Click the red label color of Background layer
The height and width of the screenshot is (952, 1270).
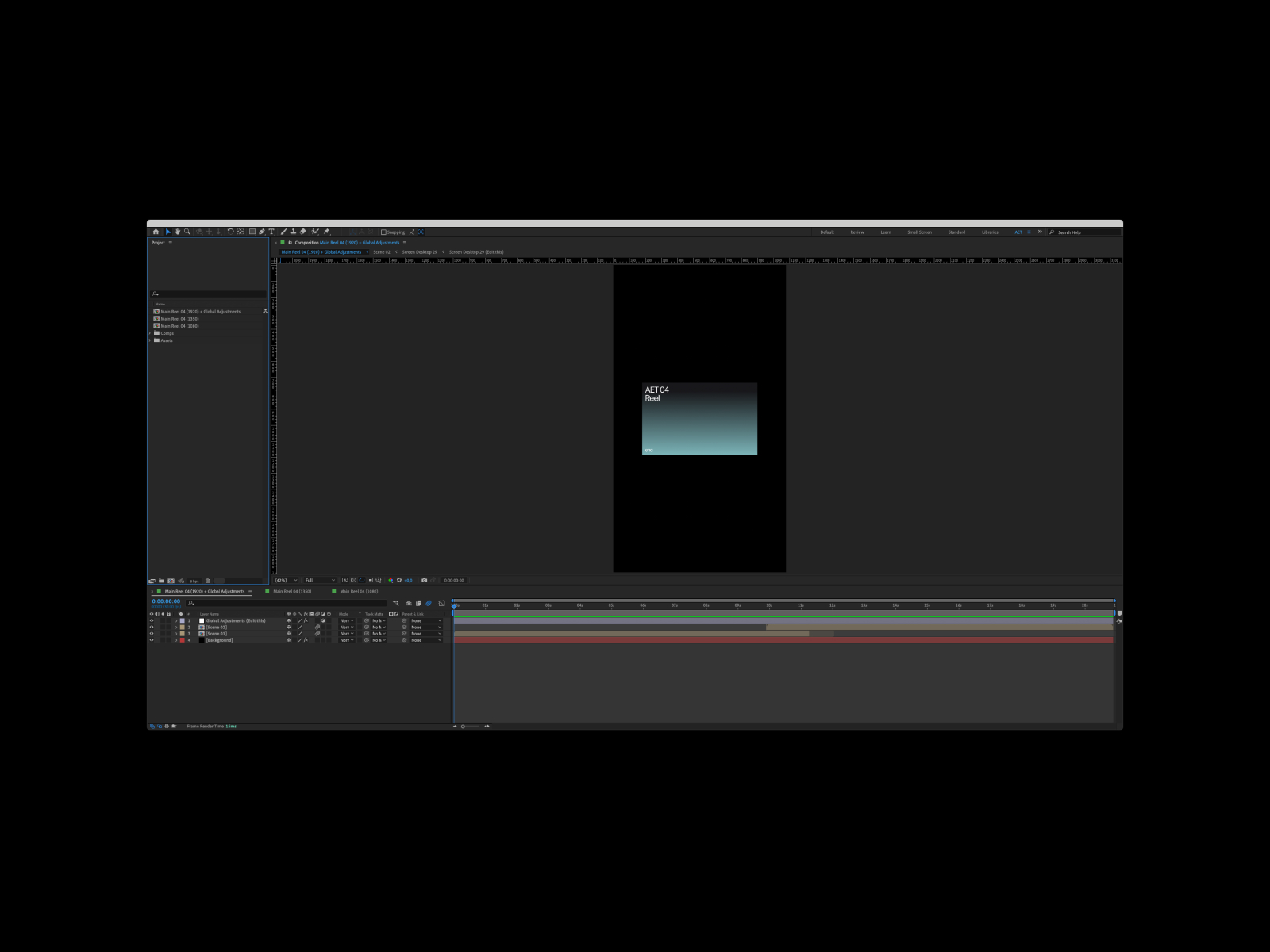[183, 640]
